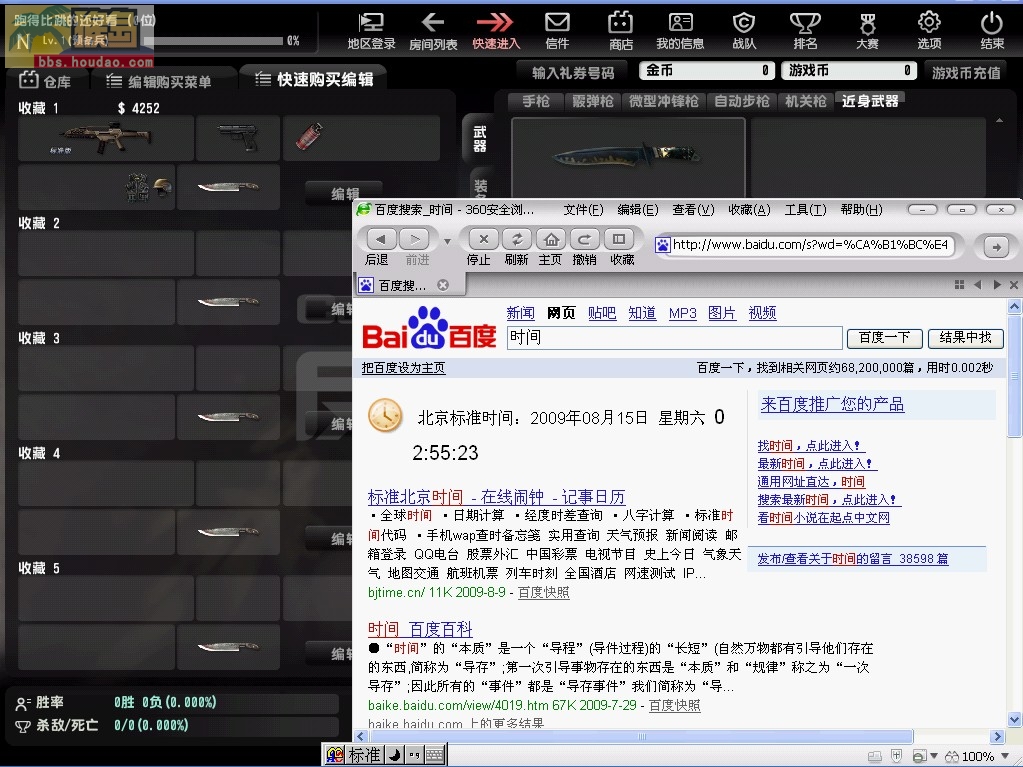Select the 机关枪 machine gun tab

(x=806, y=101)
